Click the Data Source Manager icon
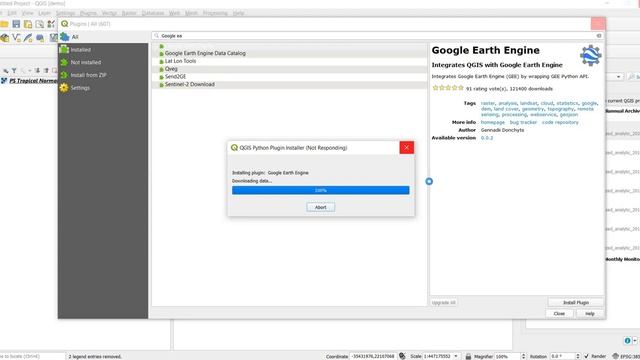Screen dimensions: 640x360 click(4, 38)
